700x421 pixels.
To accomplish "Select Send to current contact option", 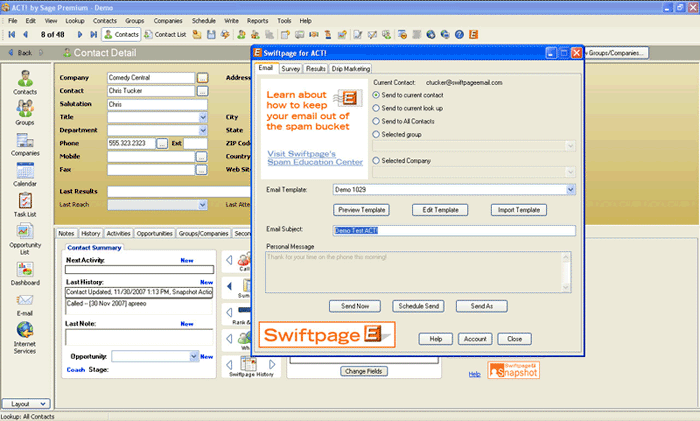I will click(x=376, y=95).
